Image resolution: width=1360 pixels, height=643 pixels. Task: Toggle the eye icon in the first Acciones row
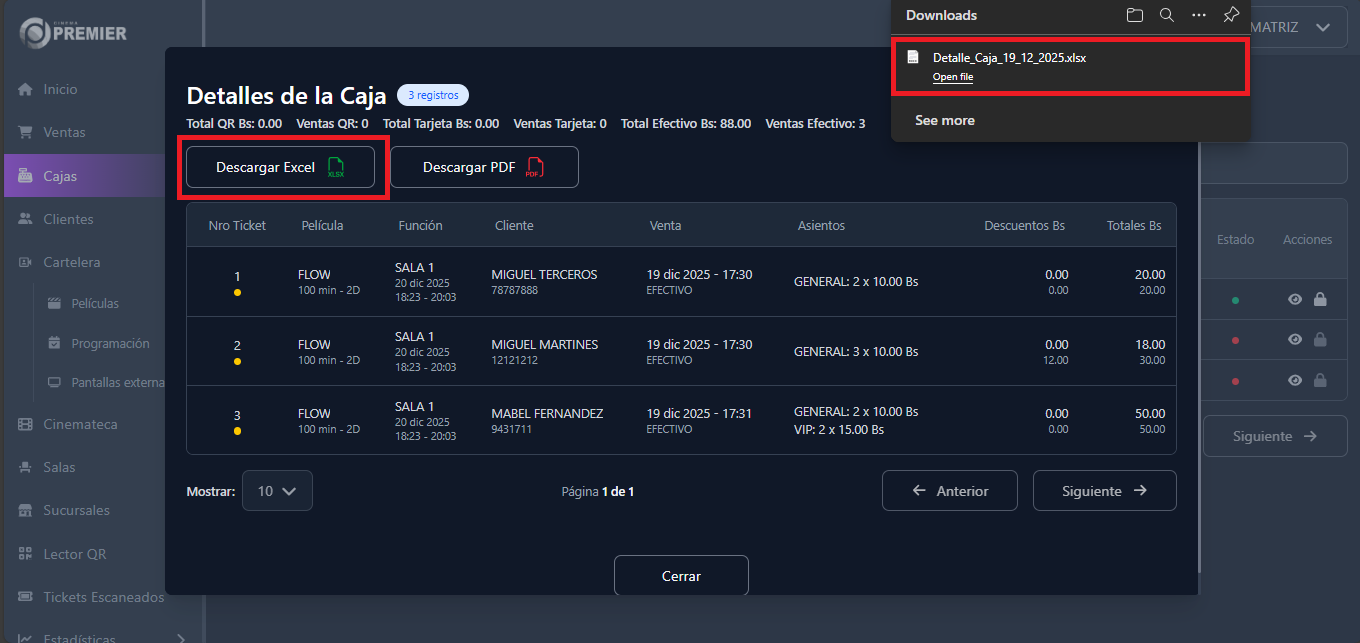pyautogui.click(x=1294, y=298)
